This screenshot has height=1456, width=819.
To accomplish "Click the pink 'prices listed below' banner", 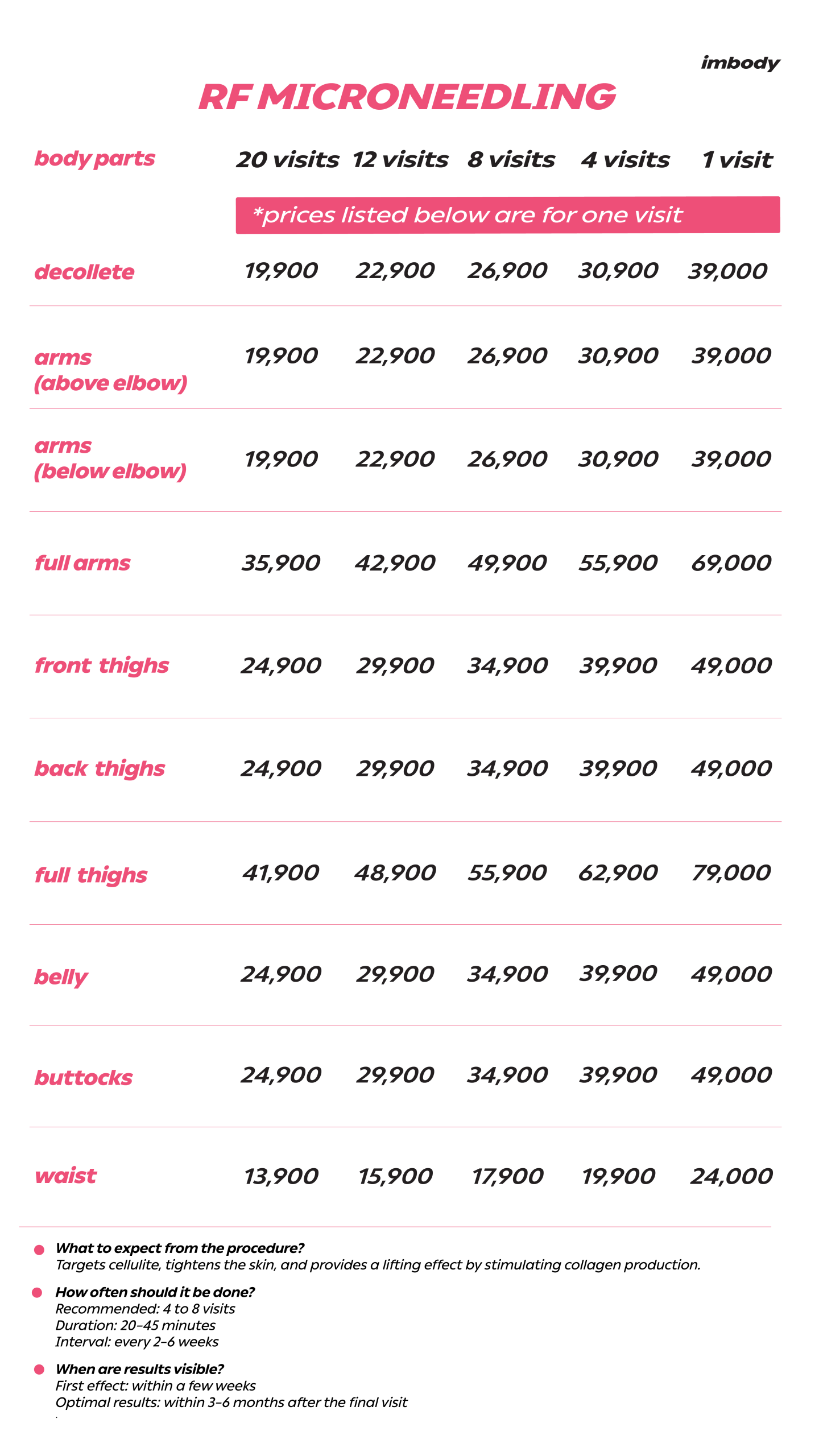I will (x=507, y=215).
